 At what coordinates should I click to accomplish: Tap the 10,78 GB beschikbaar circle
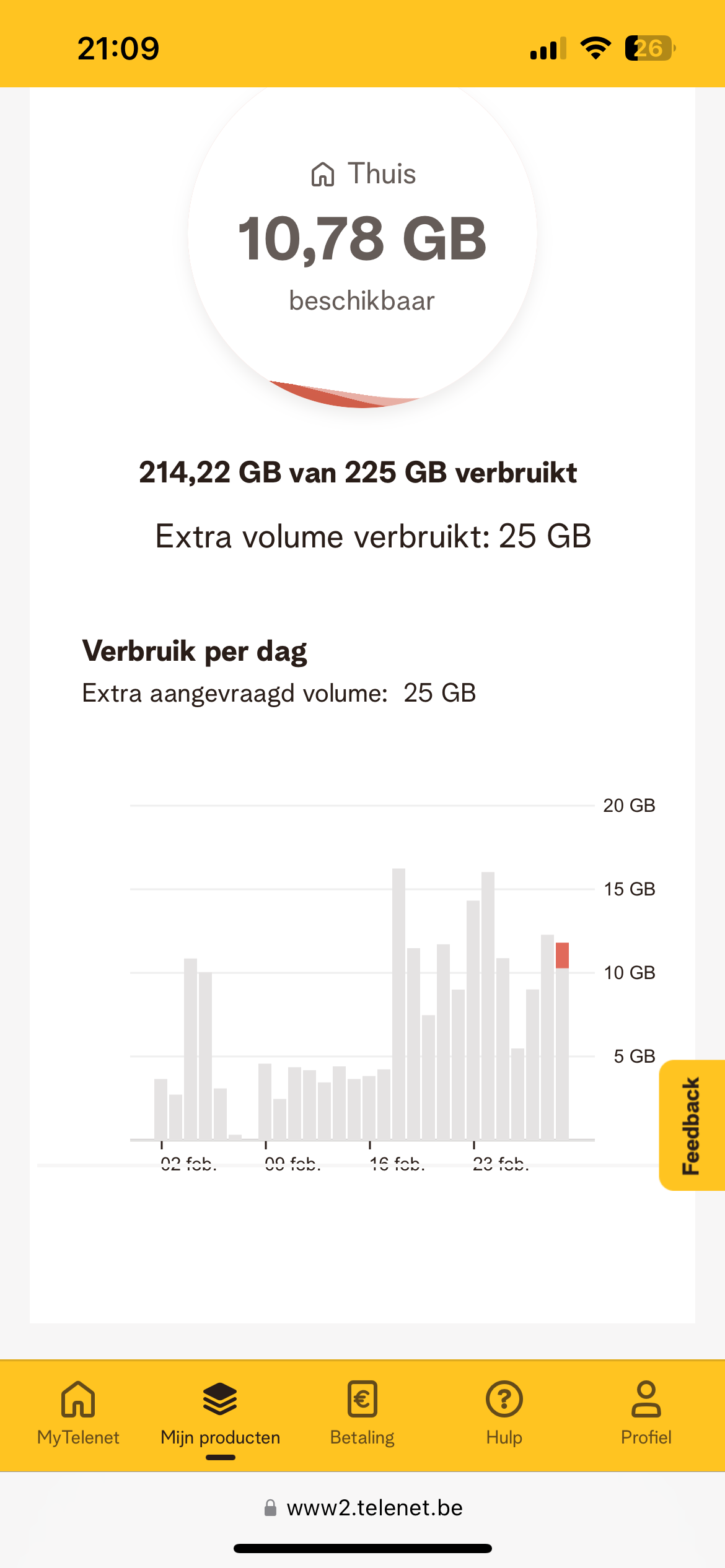[362, 248]
